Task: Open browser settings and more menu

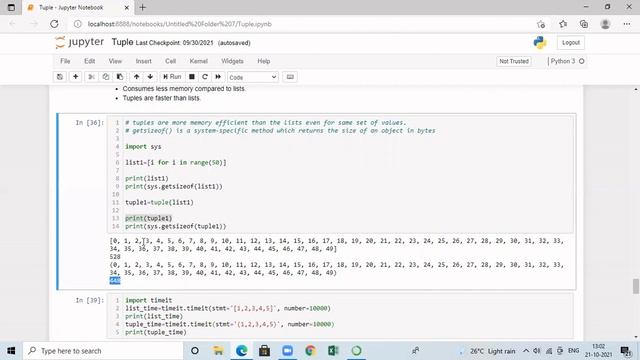Action: click(x=627, y=24)
